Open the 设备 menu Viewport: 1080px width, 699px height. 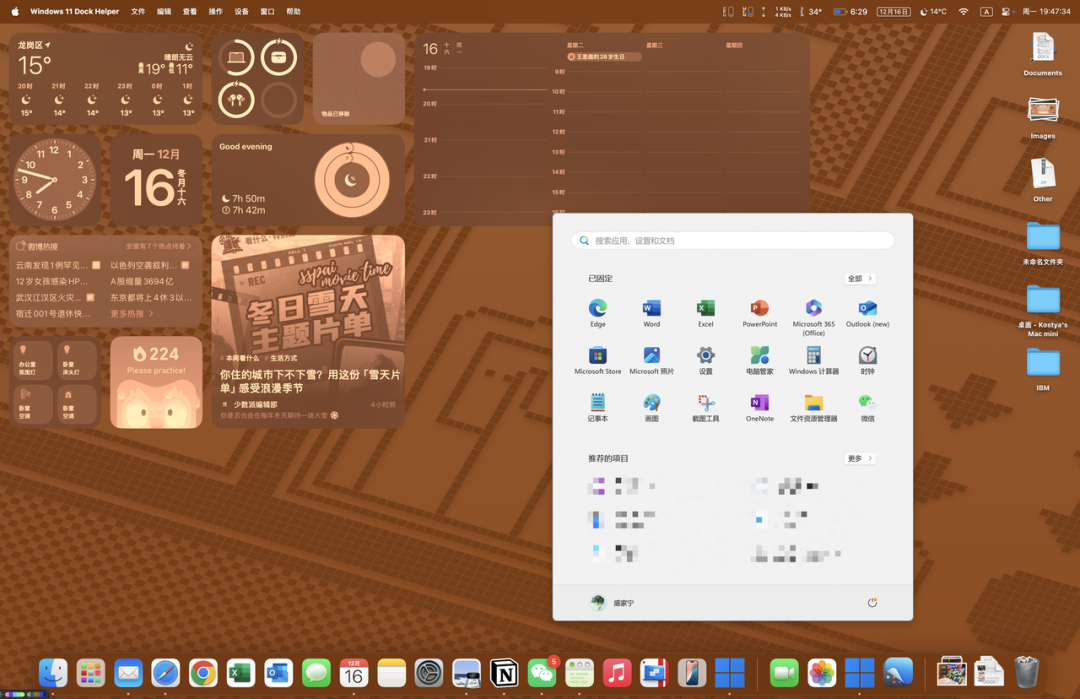pos(241,11)
